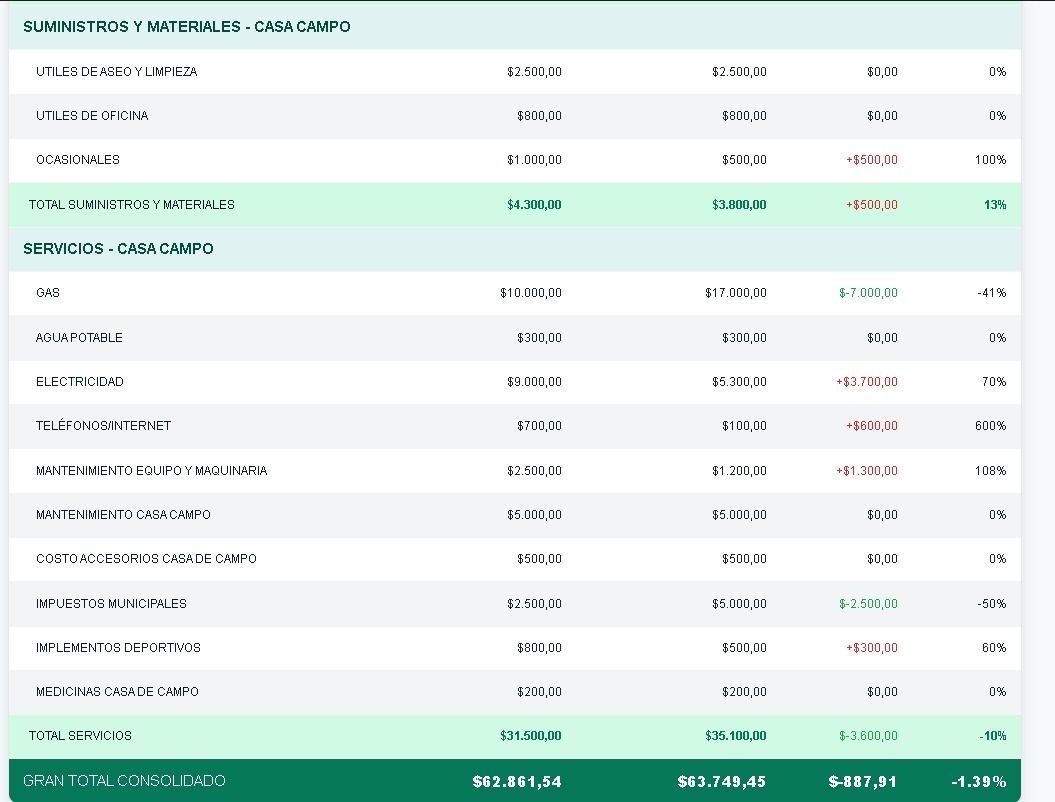Select the UTILES DE OFICINA row label
The image size is (1055, 802).
(92, 116)
